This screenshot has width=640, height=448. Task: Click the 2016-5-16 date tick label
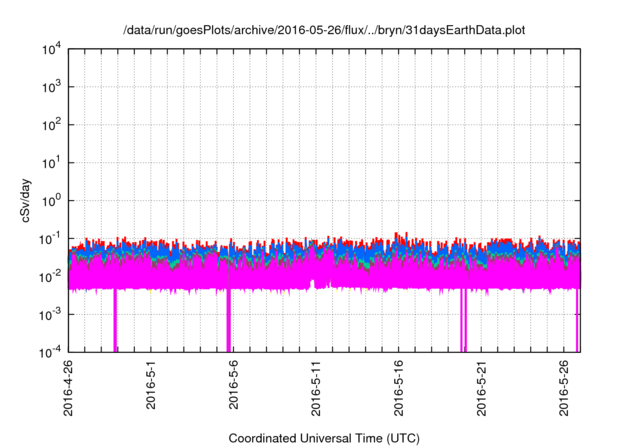pyautogui.click(x=399, y=388)
